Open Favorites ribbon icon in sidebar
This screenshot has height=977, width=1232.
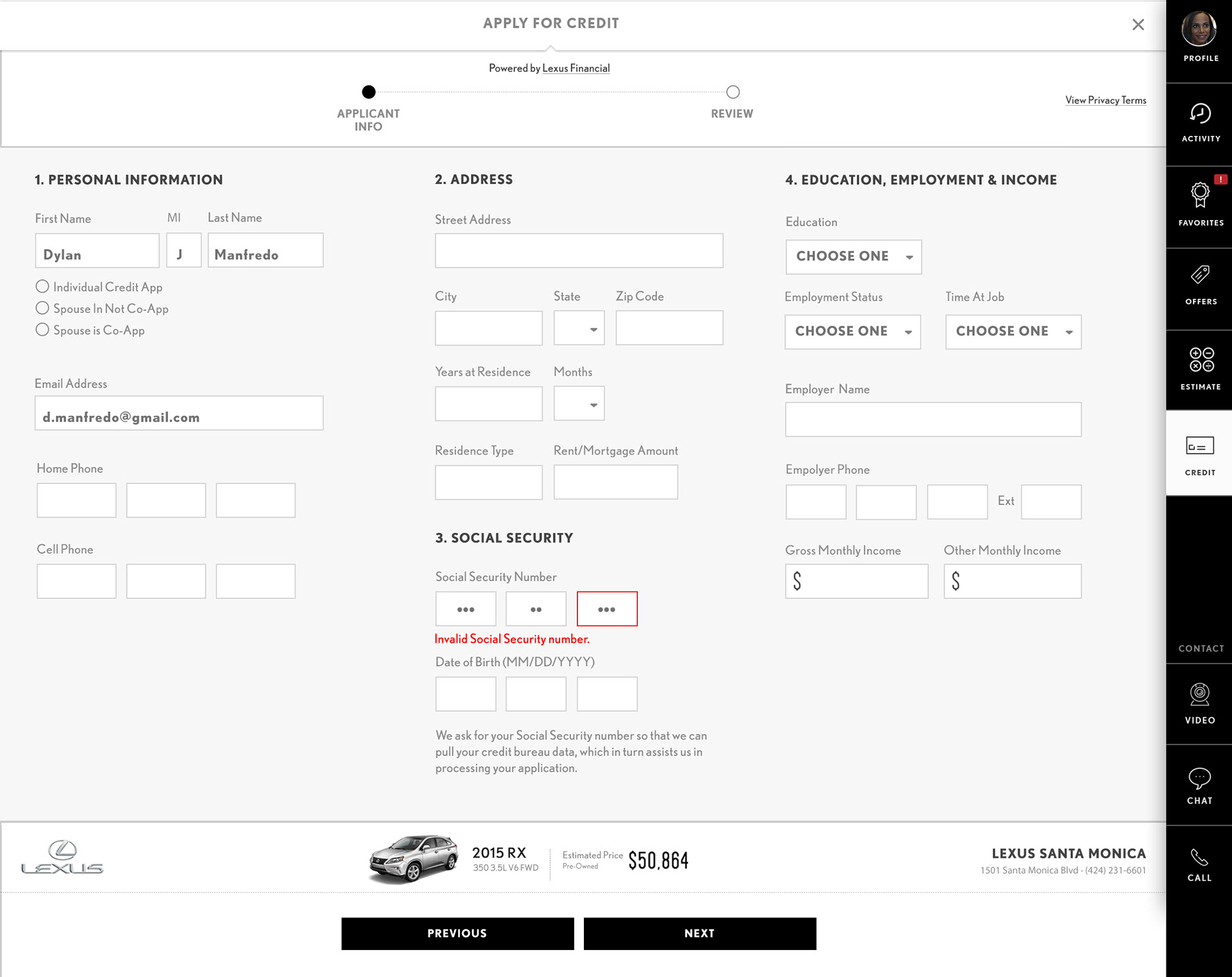pos(1200,195)
